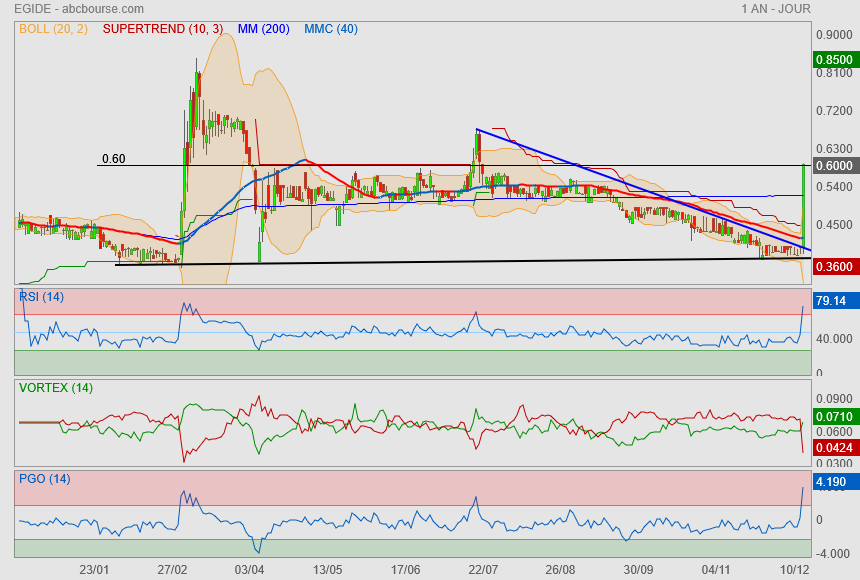Click the orange 0.6000 price tag
Viewport: 860px width, 580px height.
[x=833, y=165]
